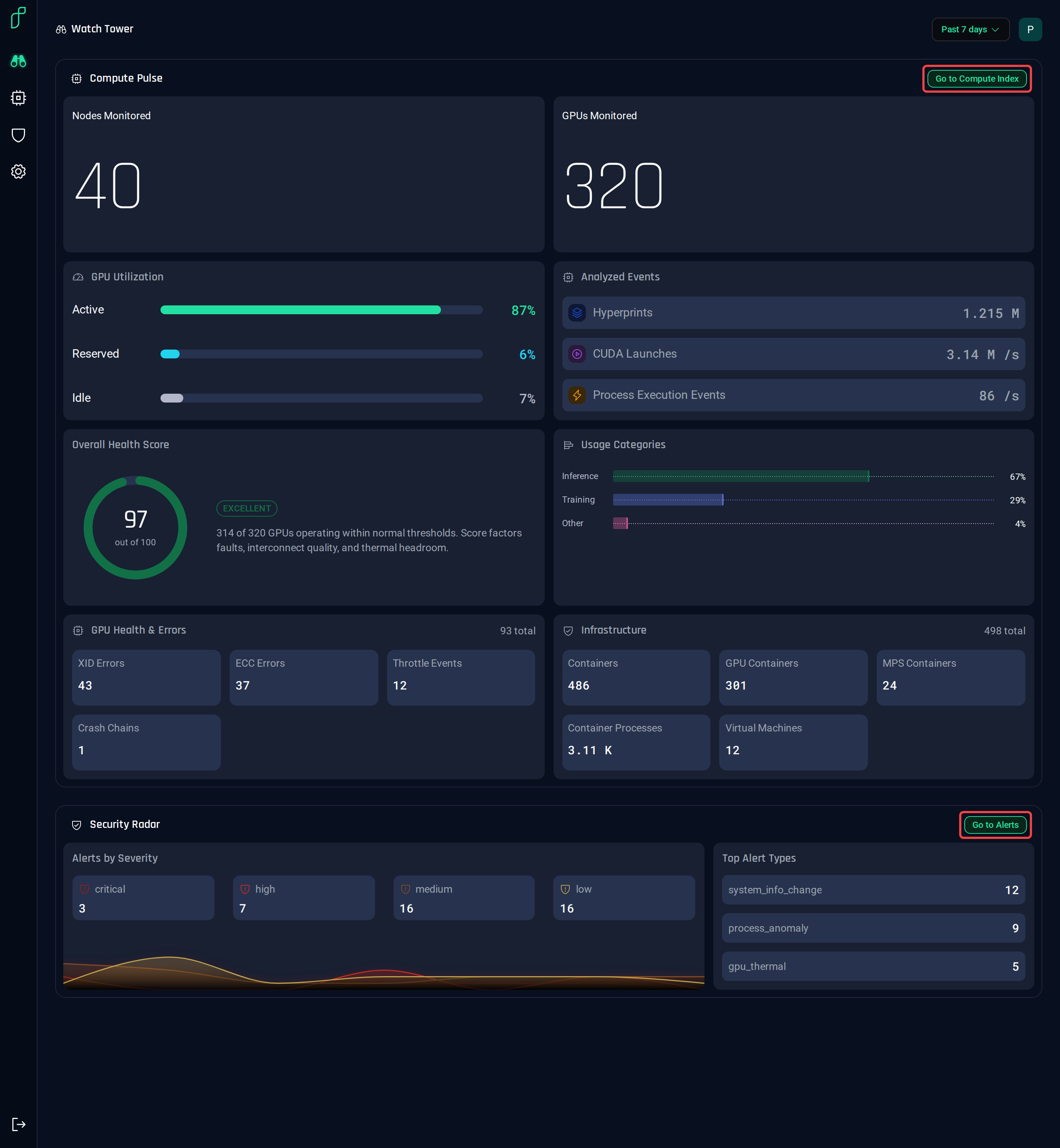Click the Training usage bar
This screenshot has width=1060, height=1148.
[x=668, y=500]
